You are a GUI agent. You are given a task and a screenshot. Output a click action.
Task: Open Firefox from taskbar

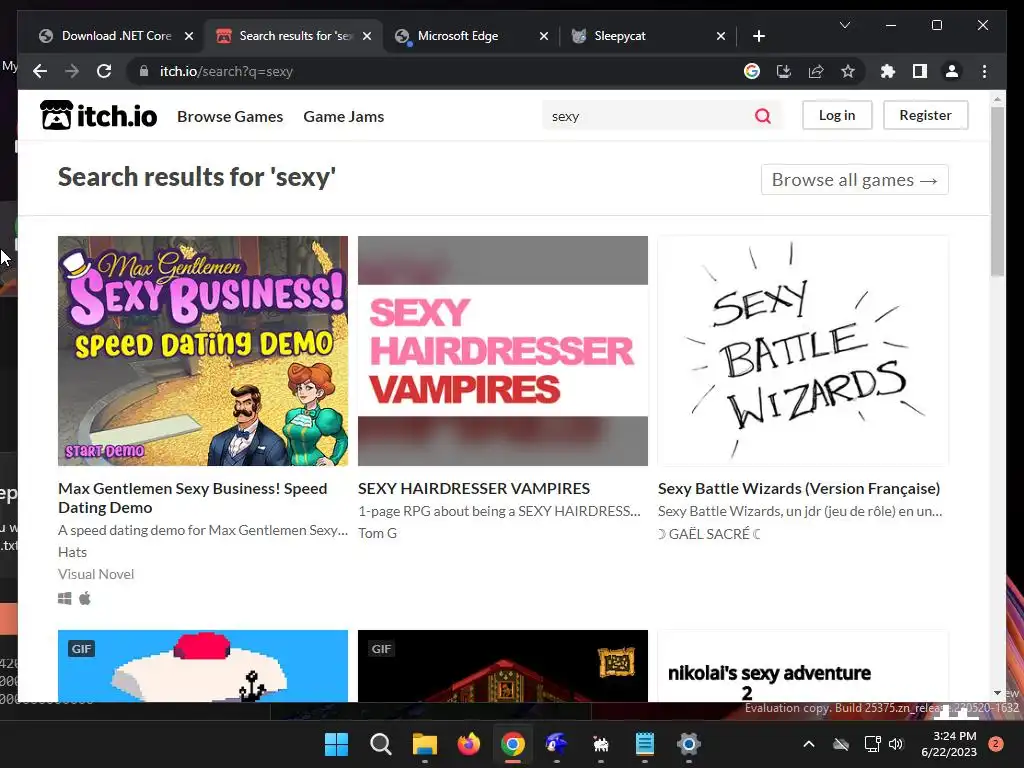point(468,744)
